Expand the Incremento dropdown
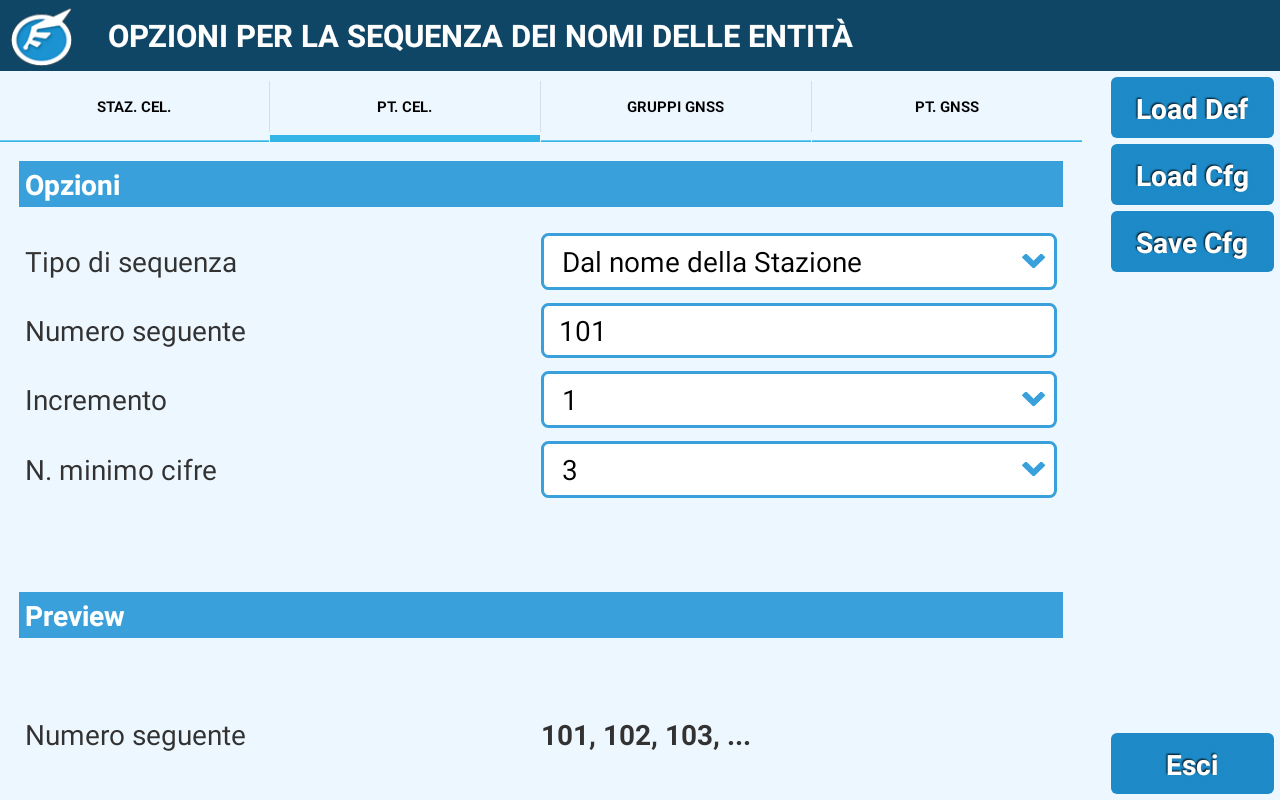1280x800 pixels. [x=798, y=400]
